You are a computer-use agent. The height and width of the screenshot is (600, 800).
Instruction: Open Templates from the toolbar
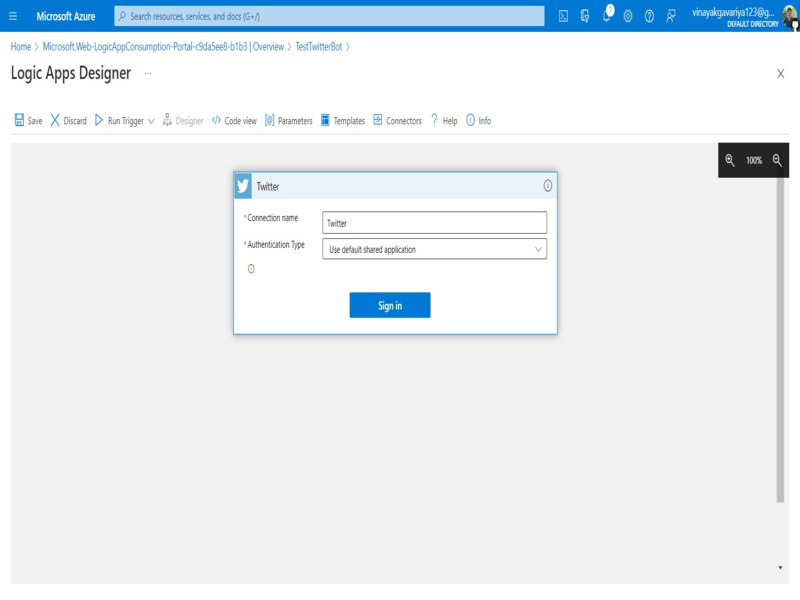[x=343, y=120]
